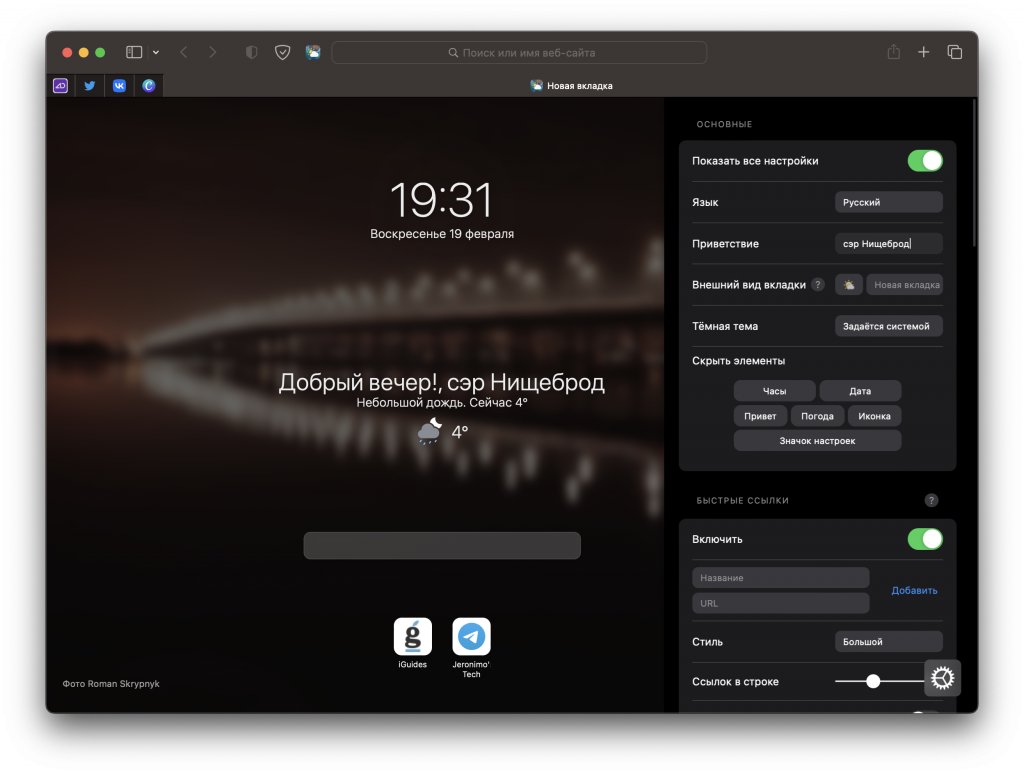1024x774 pixels.
Task: Open Тёмная тема dropdown Задаётся системой
Action: pyautogui.click(x=888, y=326)
